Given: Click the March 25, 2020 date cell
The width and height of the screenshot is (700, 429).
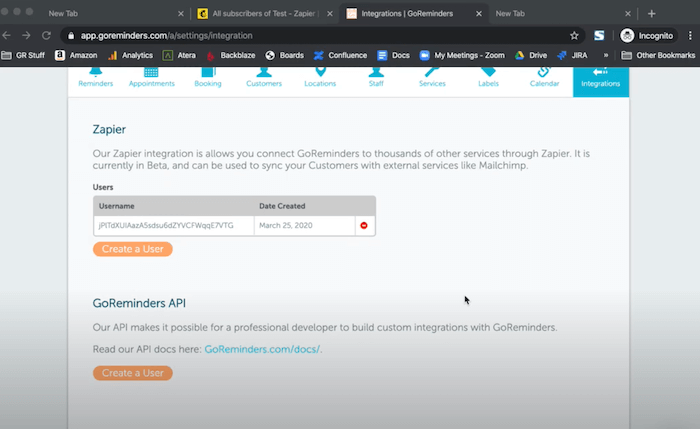Looking at the screenshot, I should click(x=304, y=225).
